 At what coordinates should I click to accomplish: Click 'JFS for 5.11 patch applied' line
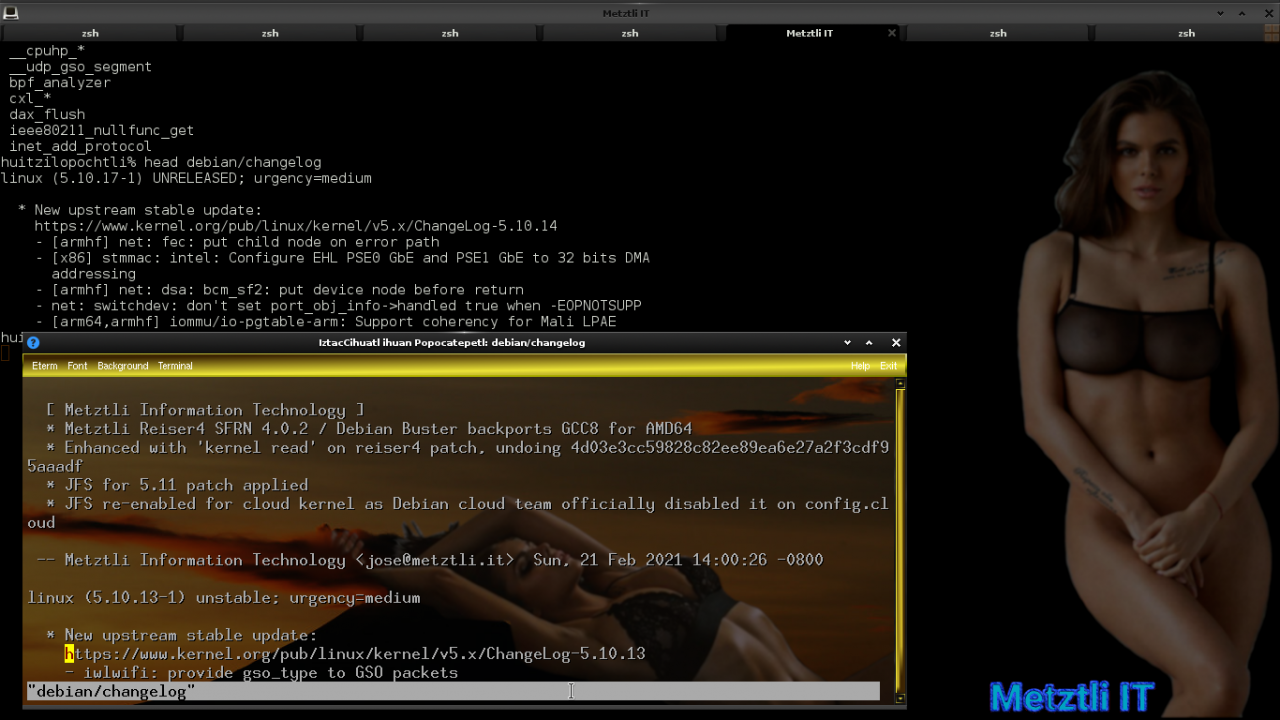coord(177,485)
